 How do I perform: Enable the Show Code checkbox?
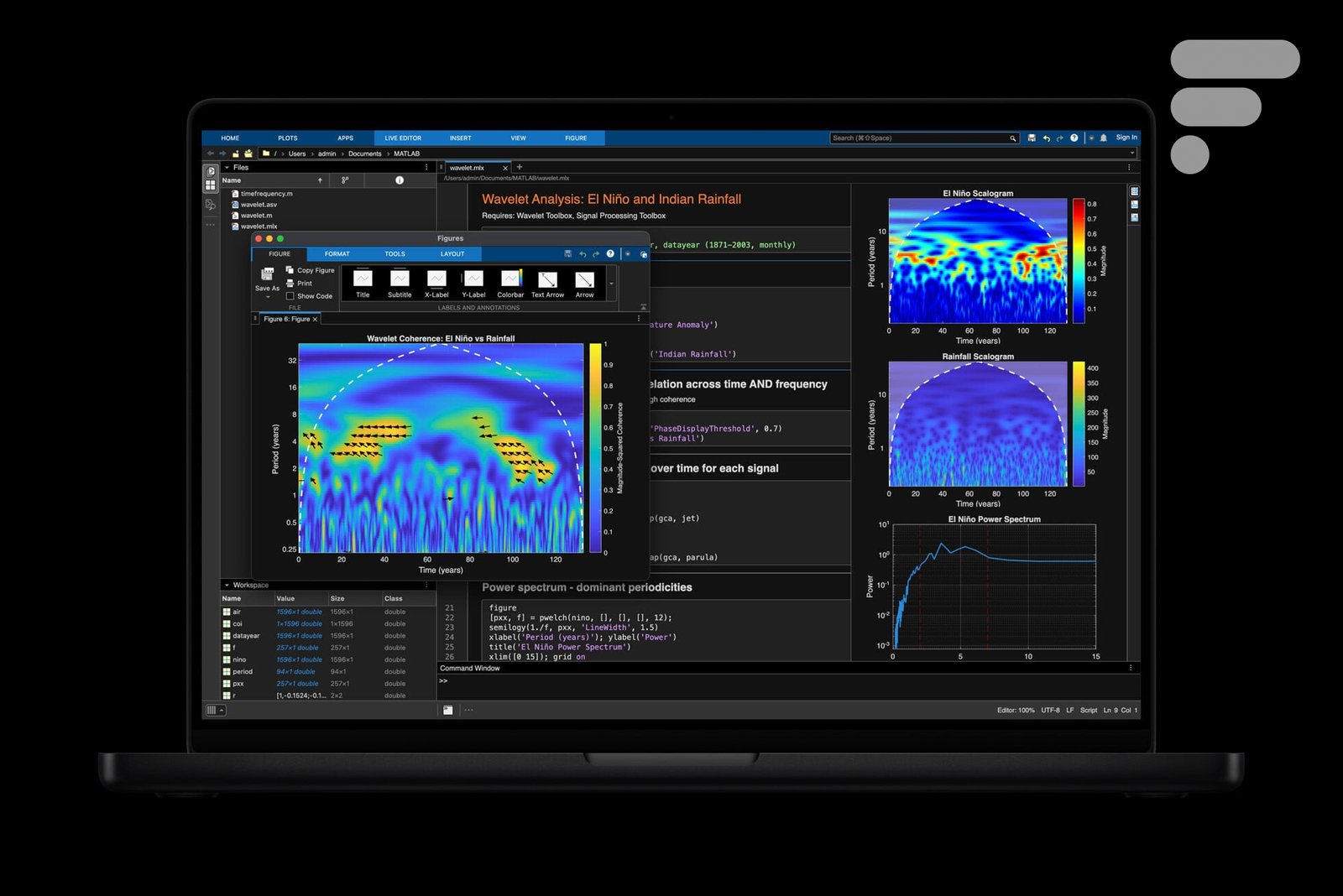tap(290, 296)
